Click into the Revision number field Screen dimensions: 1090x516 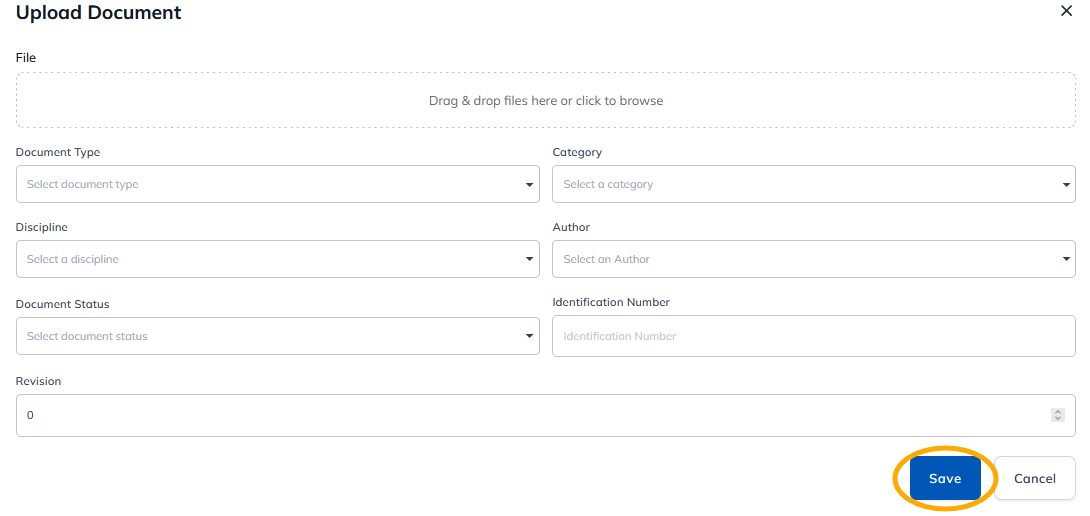pyautogui.click(x=546, y=415)
